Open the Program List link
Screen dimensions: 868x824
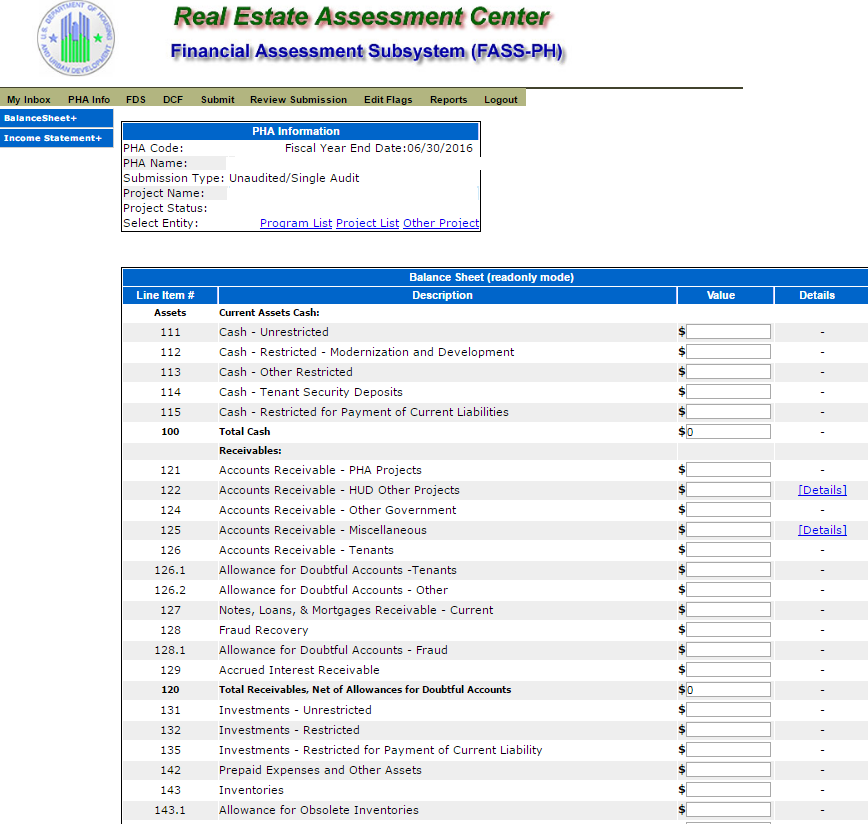pyautogui.click(x=295, y=224)
